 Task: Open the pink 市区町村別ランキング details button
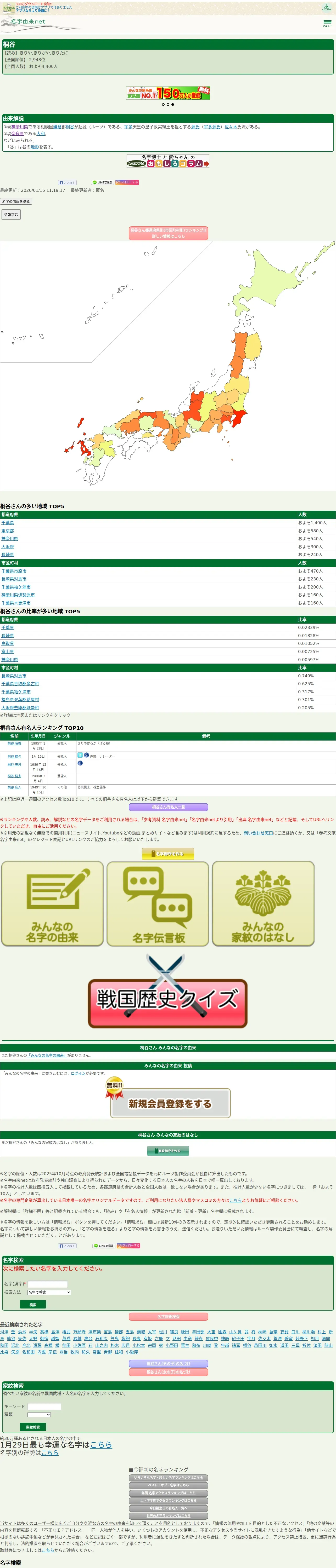[x=168, y=233]
